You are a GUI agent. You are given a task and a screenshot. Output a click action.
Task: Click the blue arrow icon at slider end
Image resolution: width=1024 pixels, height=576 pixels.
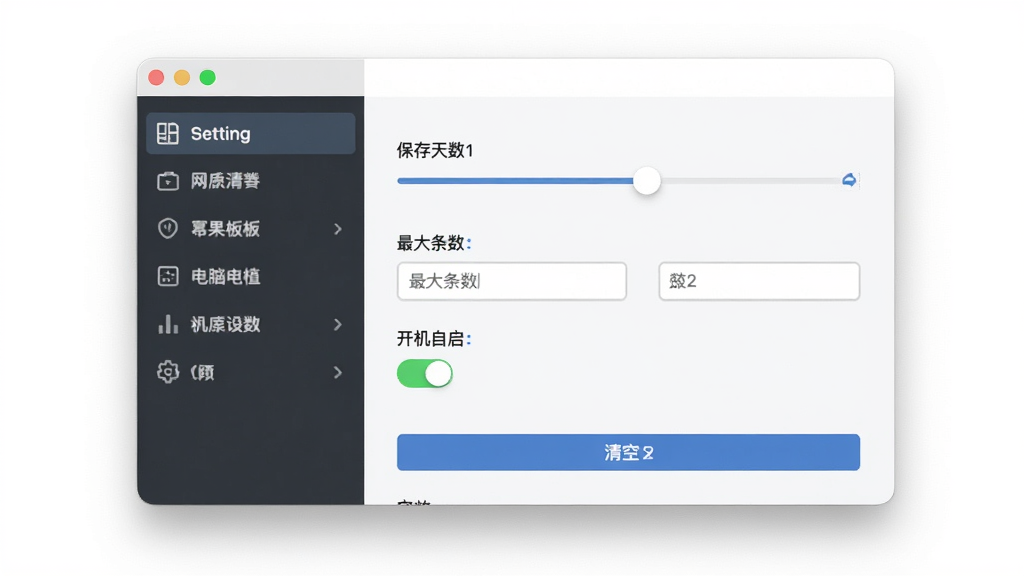[x=849, y=180]
